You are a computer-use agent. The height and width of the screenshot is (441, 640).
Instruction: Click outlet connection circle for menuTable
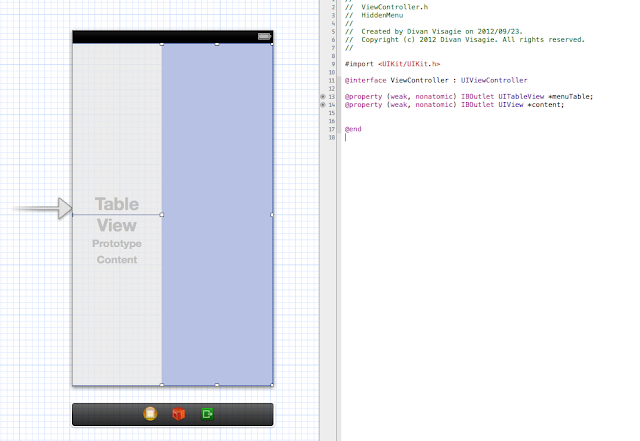pyautogui.click(x=323, y=97)
